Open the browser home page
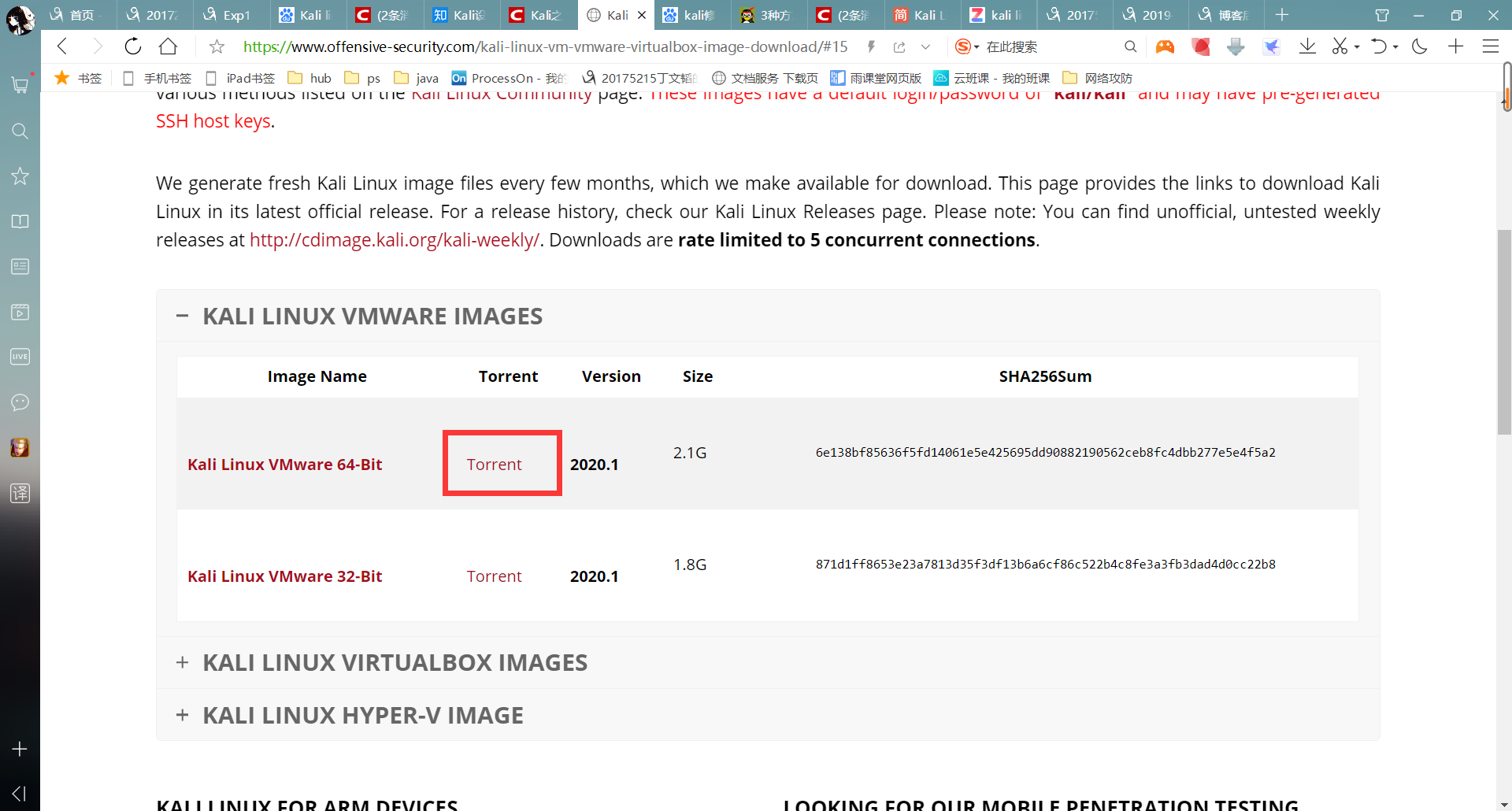This screenshot has height=811, width=1512. 168,46
